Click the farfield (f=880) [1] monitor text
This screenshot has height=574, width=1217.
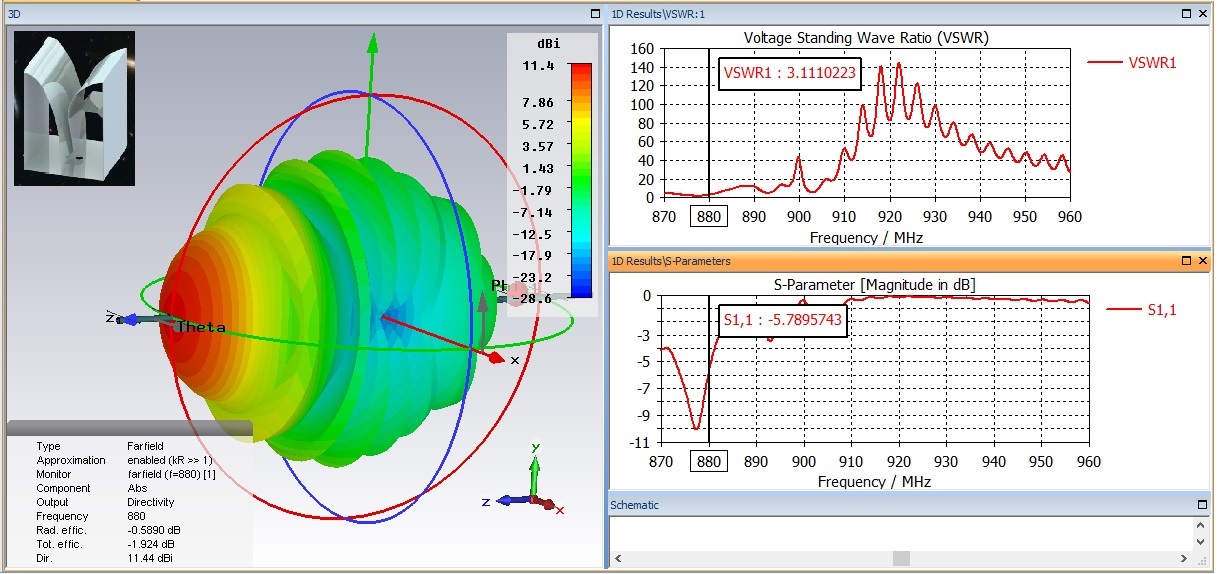click(x=171, y=474)
